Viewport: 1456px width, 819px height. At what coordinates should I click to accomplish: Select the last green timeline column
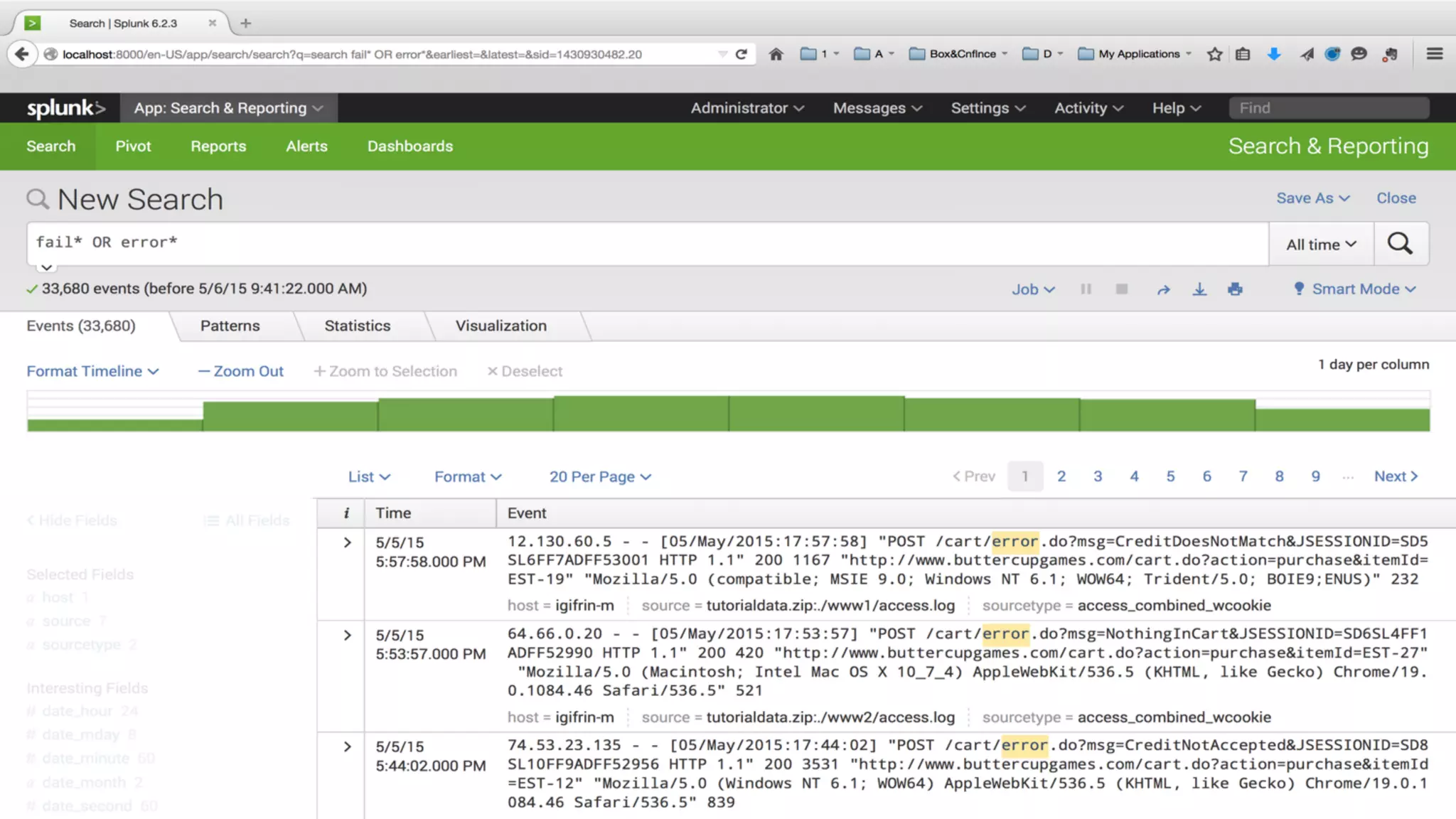[x=1342, y=419]
